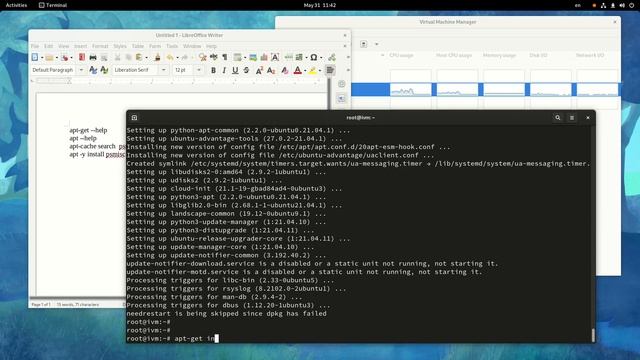Click the New Style from Selection icon

pyautogui.click(x=104, y=70)
